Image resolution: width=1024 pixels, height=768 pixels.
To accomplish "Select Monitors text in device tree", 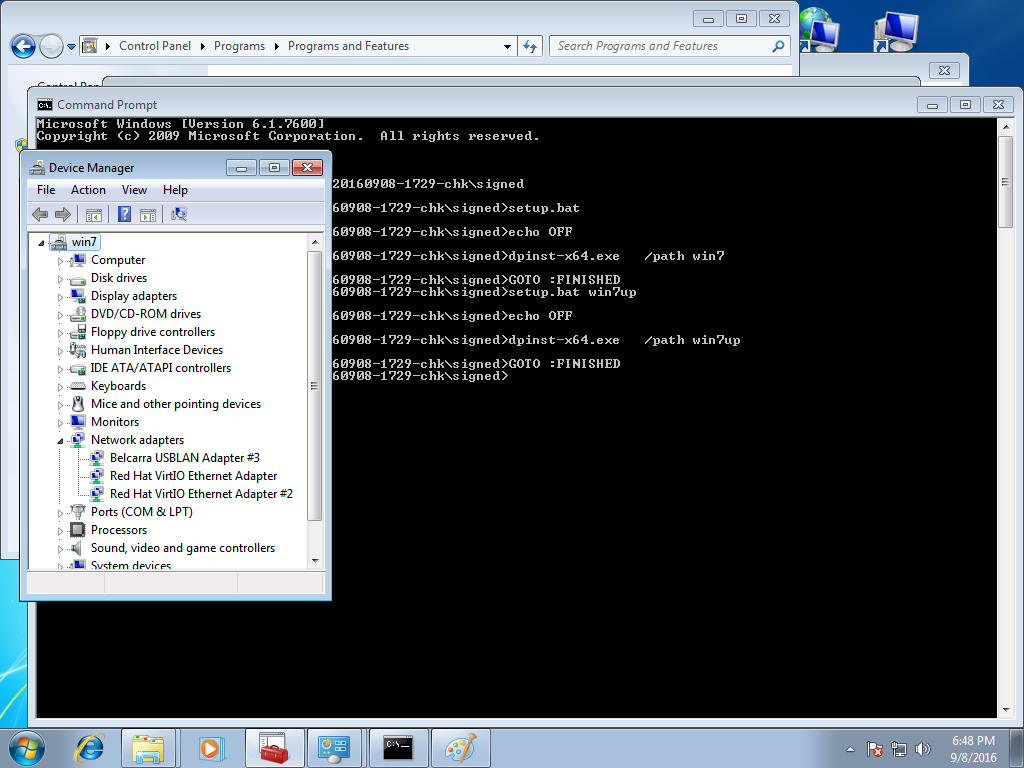I will pyautogui.click(x=115, y=422).
